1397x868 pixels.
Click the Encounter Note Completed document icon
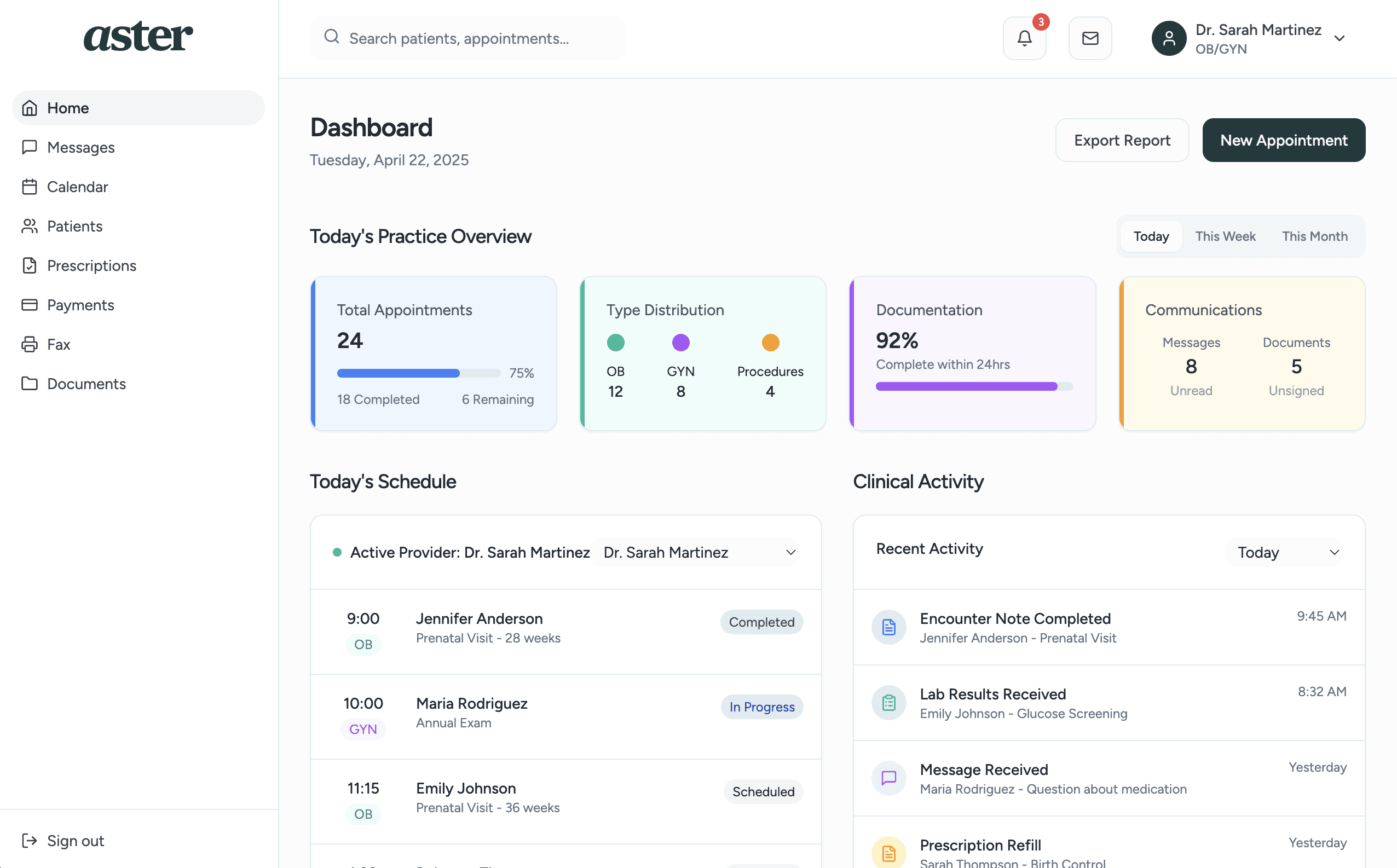[888, 627]
